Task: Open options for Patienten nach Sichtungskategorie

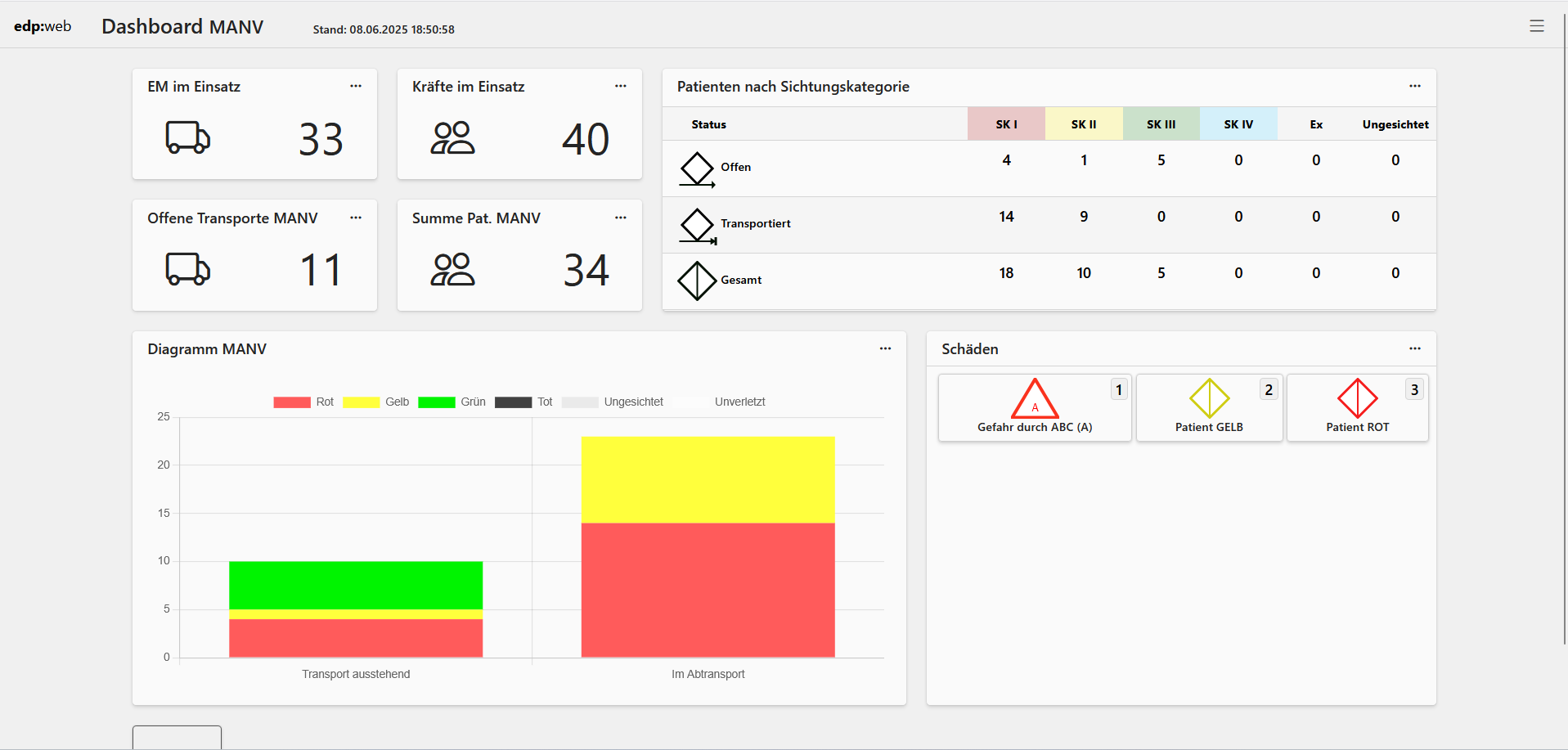Action: tap(1414, 86)
